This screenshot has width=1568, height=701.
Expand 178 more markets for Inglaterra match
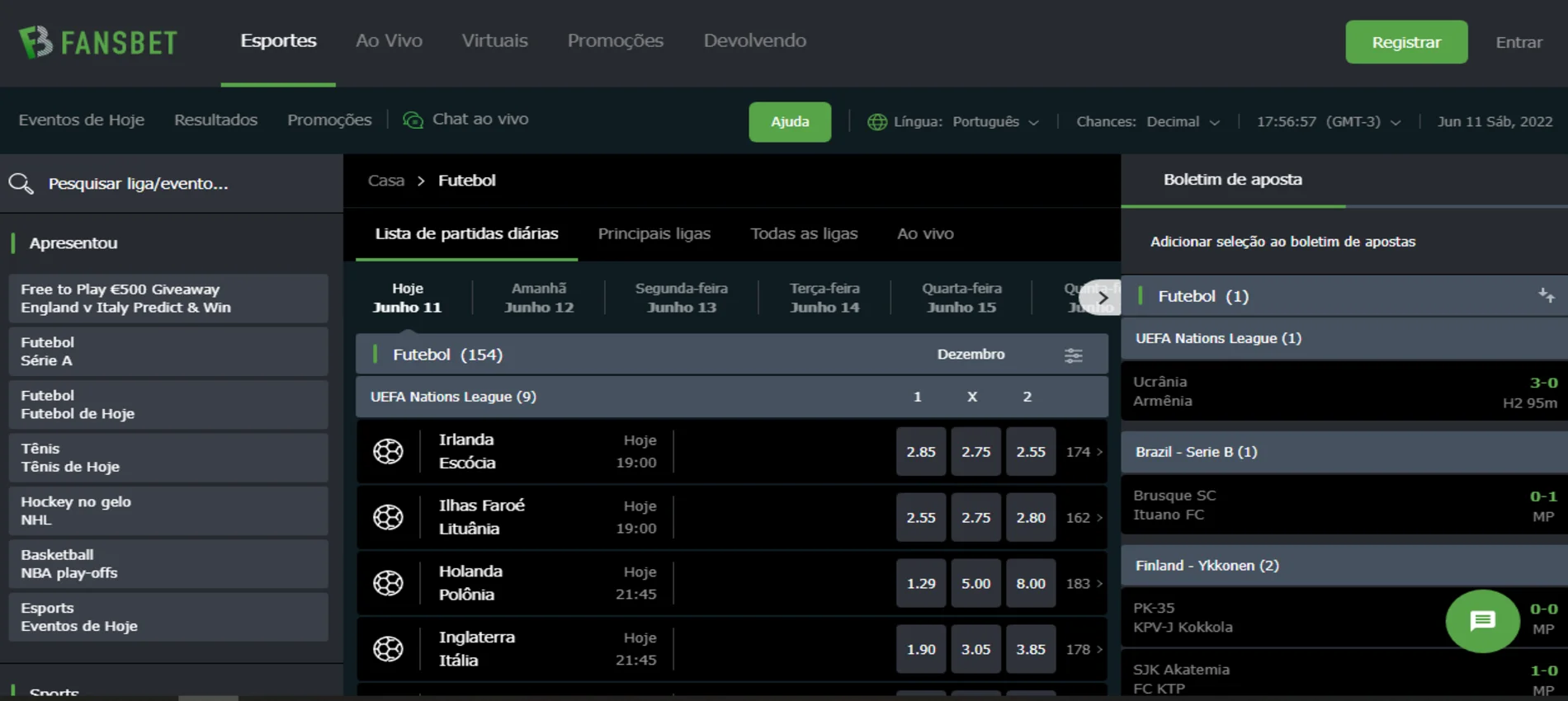click(1084, 650)
